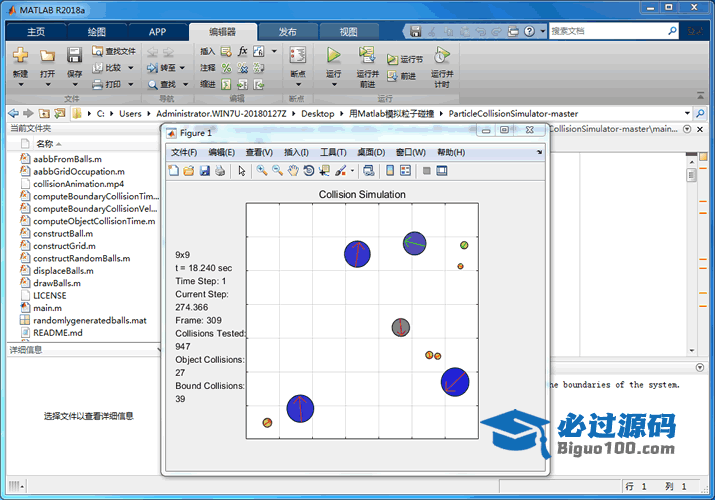Select randomlygeneratedballs.mat in file list
This screenshot has width=715, height=500.
pos(90,320)
